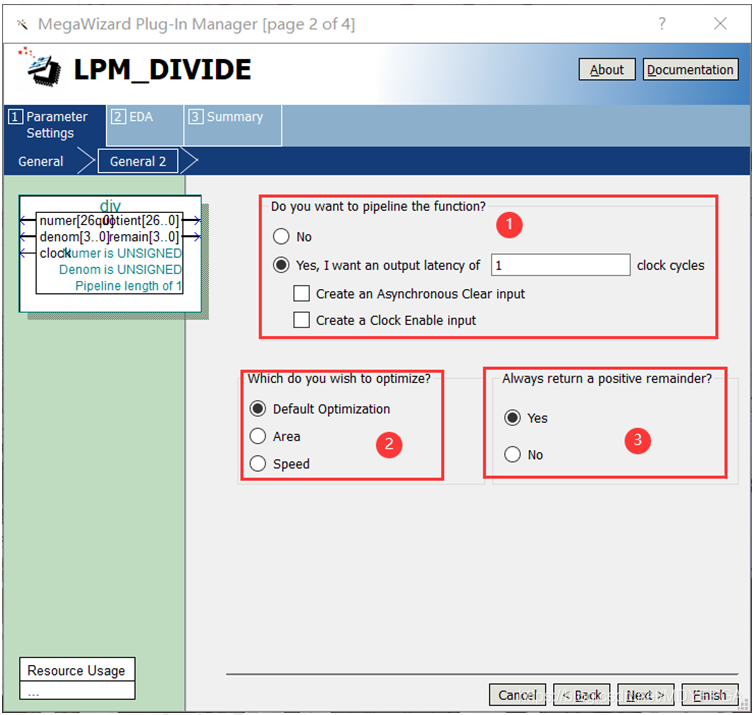Screen dimensions: 753x715
Task: Select Yes, I want an output latency option
Action: 281,265
